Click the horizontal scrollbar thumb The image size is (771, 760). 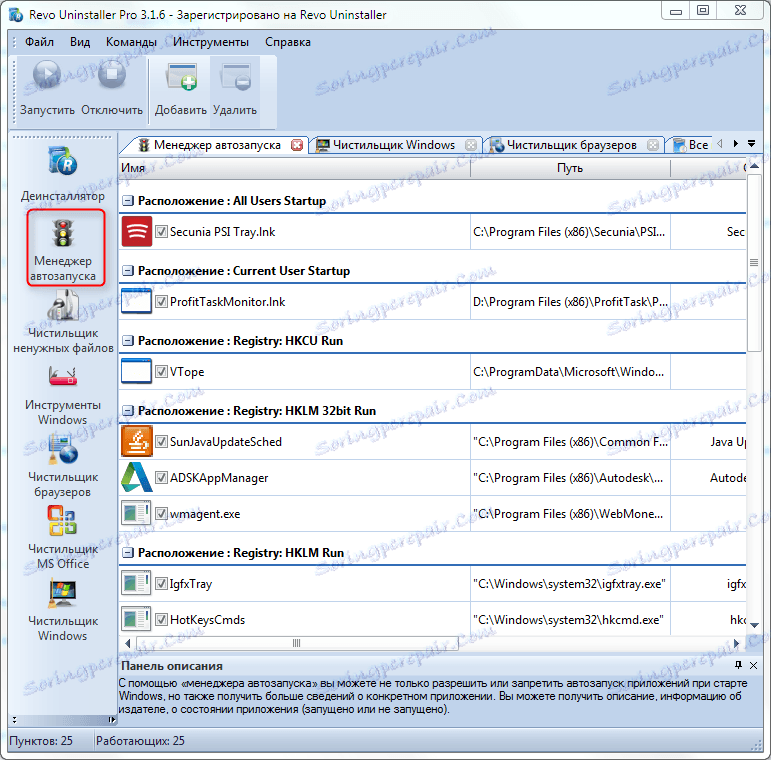click(297, 643)
